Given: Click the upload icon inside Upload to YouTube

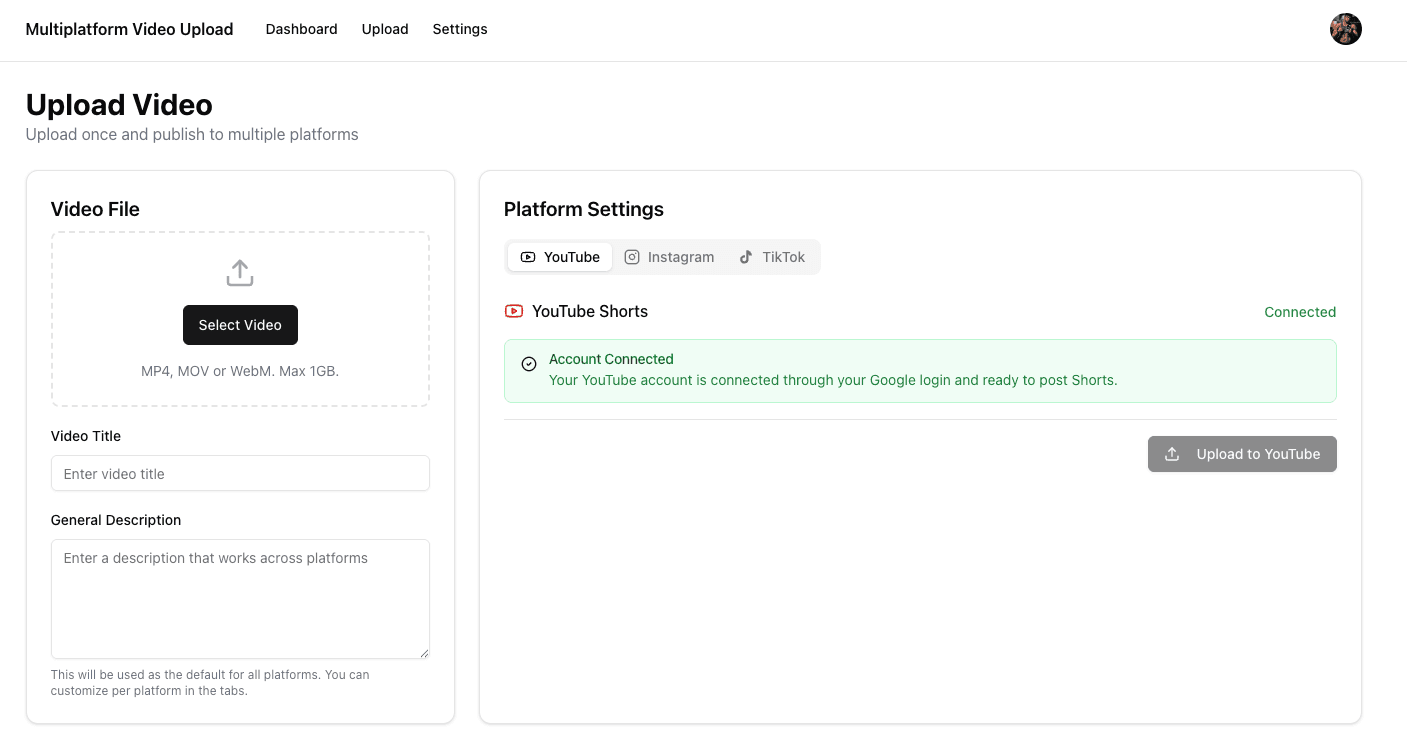Looking at the screenshot, I should click(x=1172, y=454).
